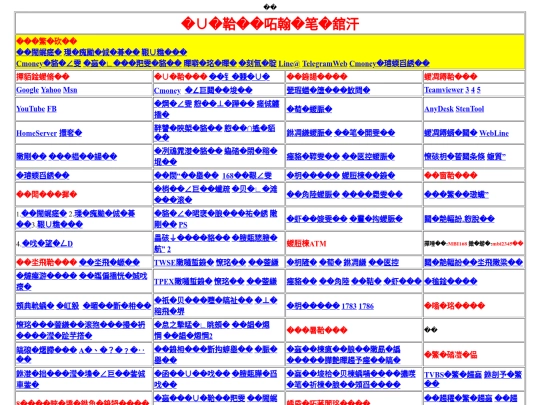Open the YouTube link

click(31, 109)
